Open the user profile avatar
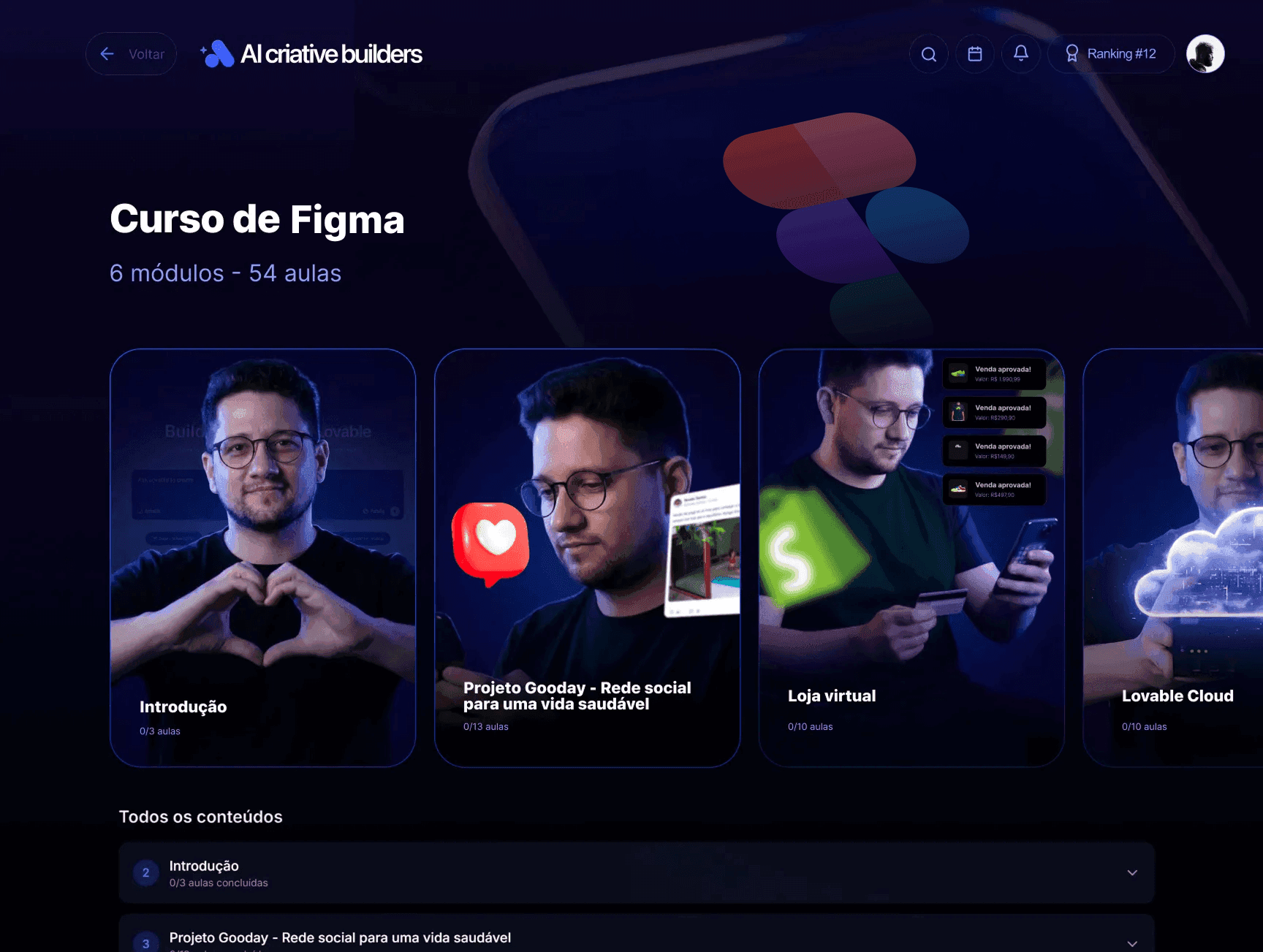Image resolution: width=1263 pixels, height=952 pixels. [1205, 54]
